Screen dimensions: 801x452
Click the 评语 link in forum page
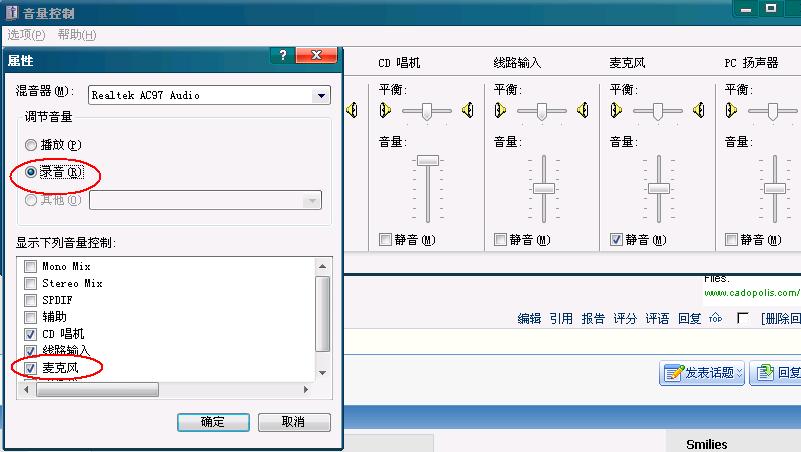[657, 319]
